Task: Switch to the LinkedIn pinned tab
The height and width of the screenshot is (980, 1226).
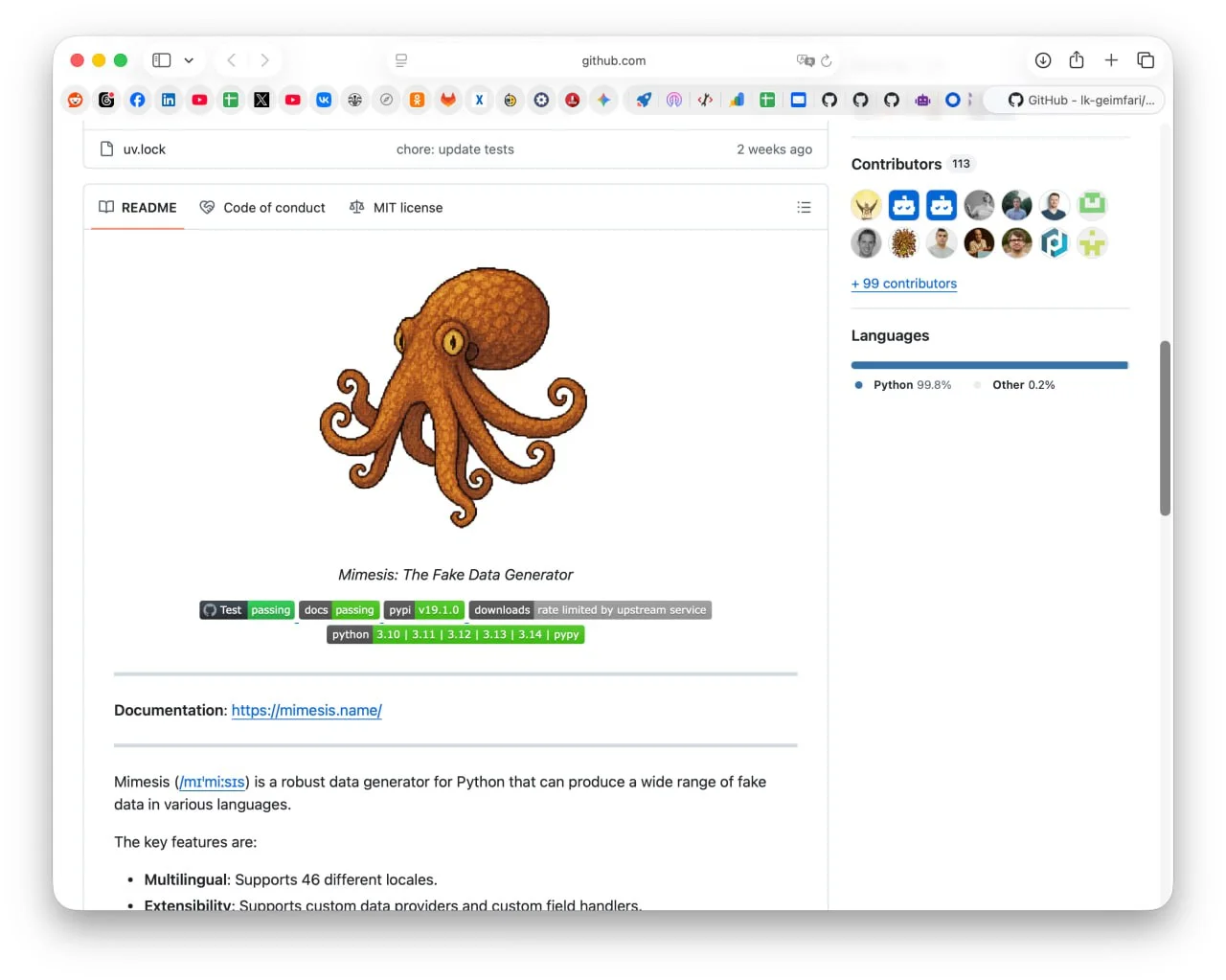Action: 169,100
